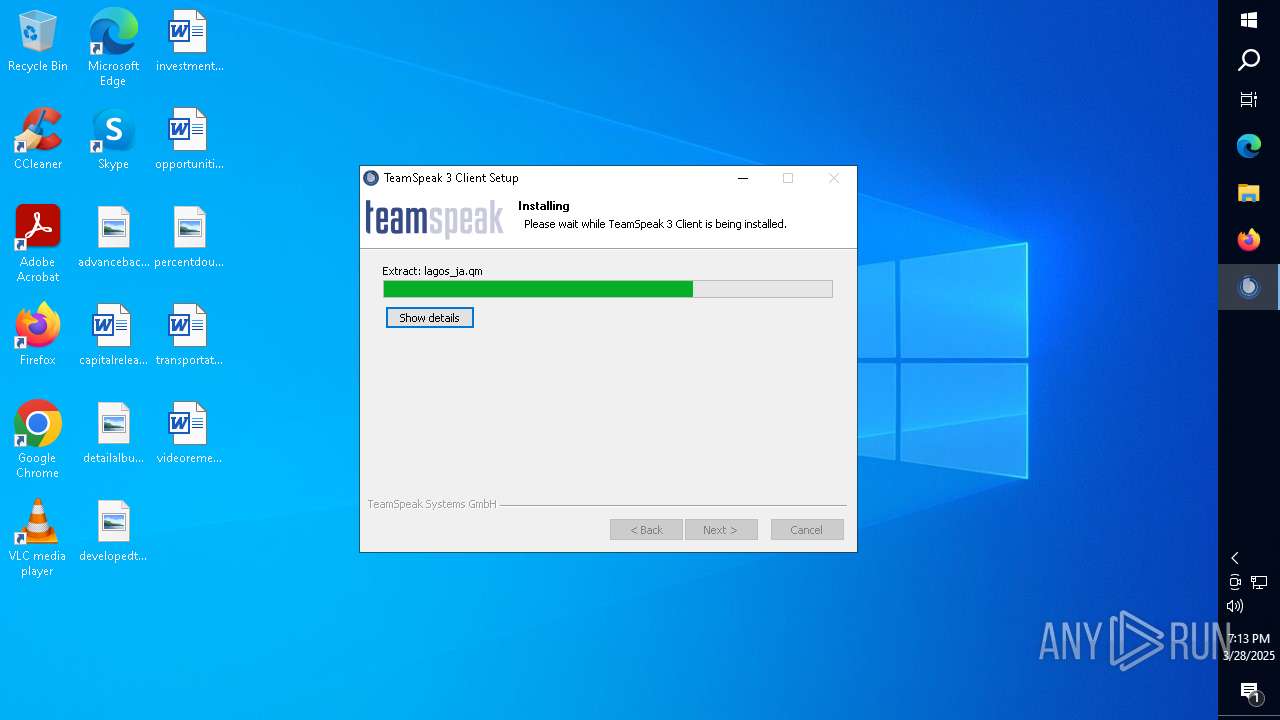
Task: Click the 'Extract: lagos_ja.qm' status text
Action: [432, 271]
